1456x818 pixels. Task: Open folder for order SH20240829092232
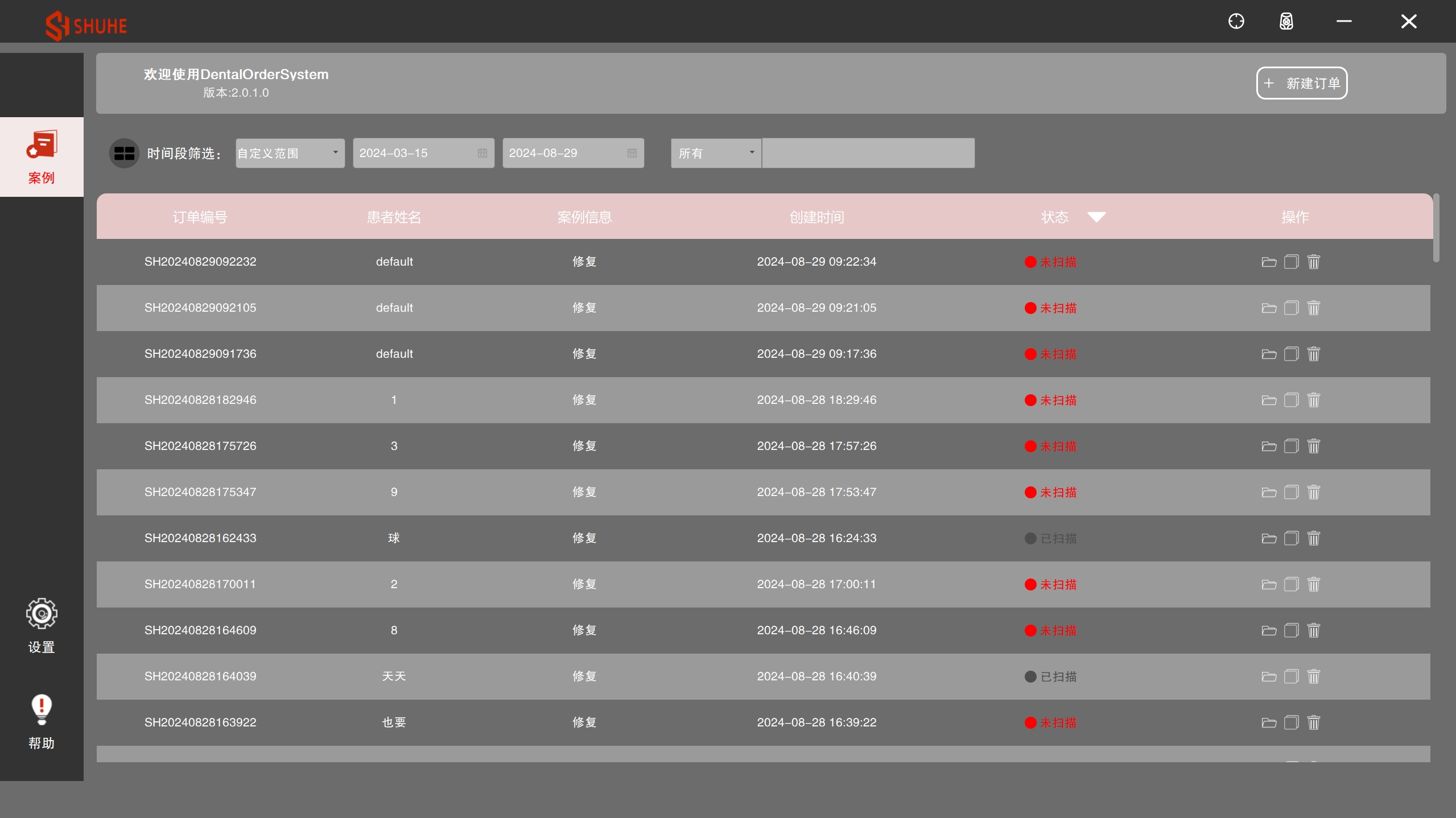click(1269, 262)
